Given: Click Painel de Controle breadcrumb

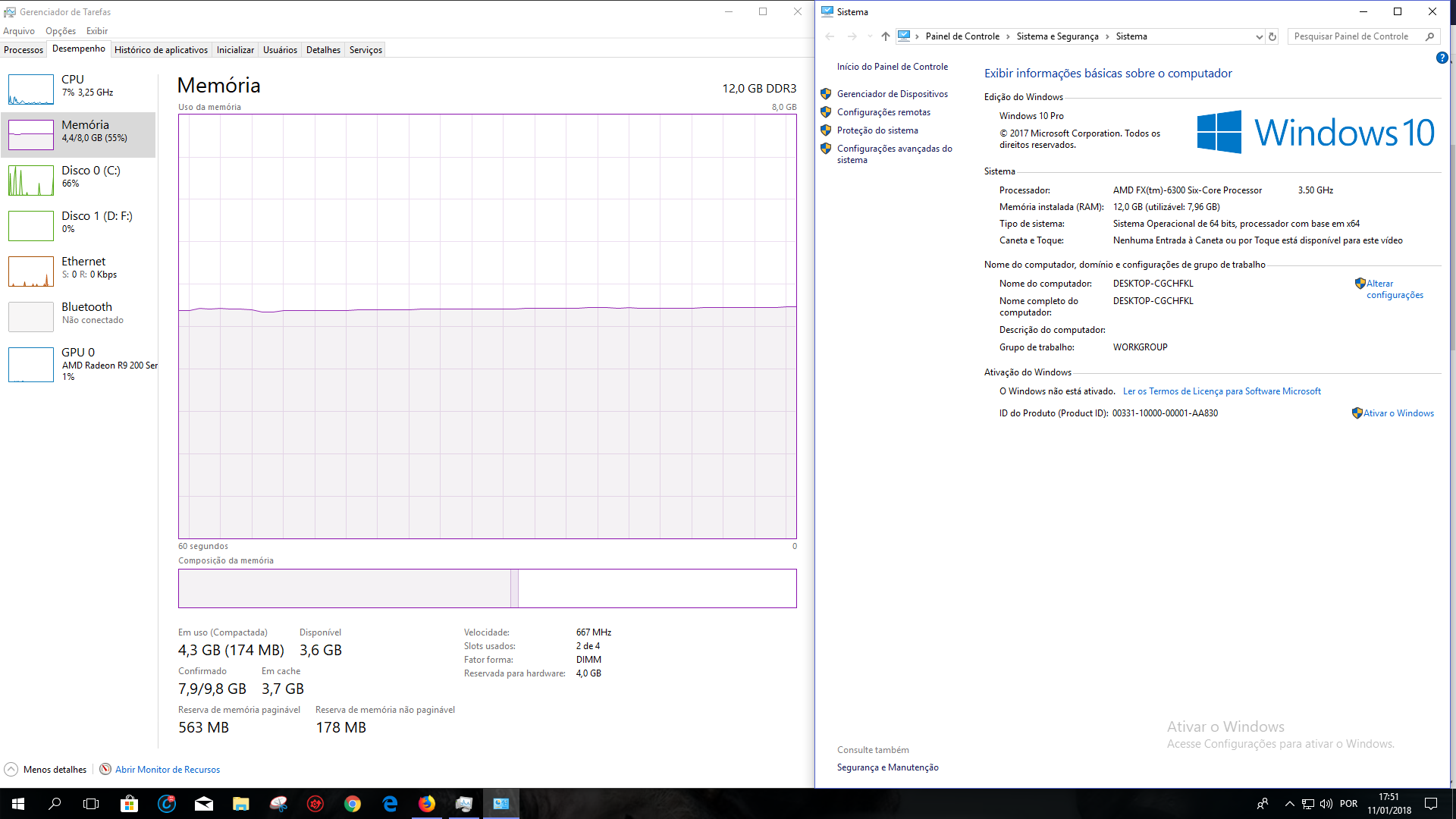Looking at the screenshot, I should (962, 36).
